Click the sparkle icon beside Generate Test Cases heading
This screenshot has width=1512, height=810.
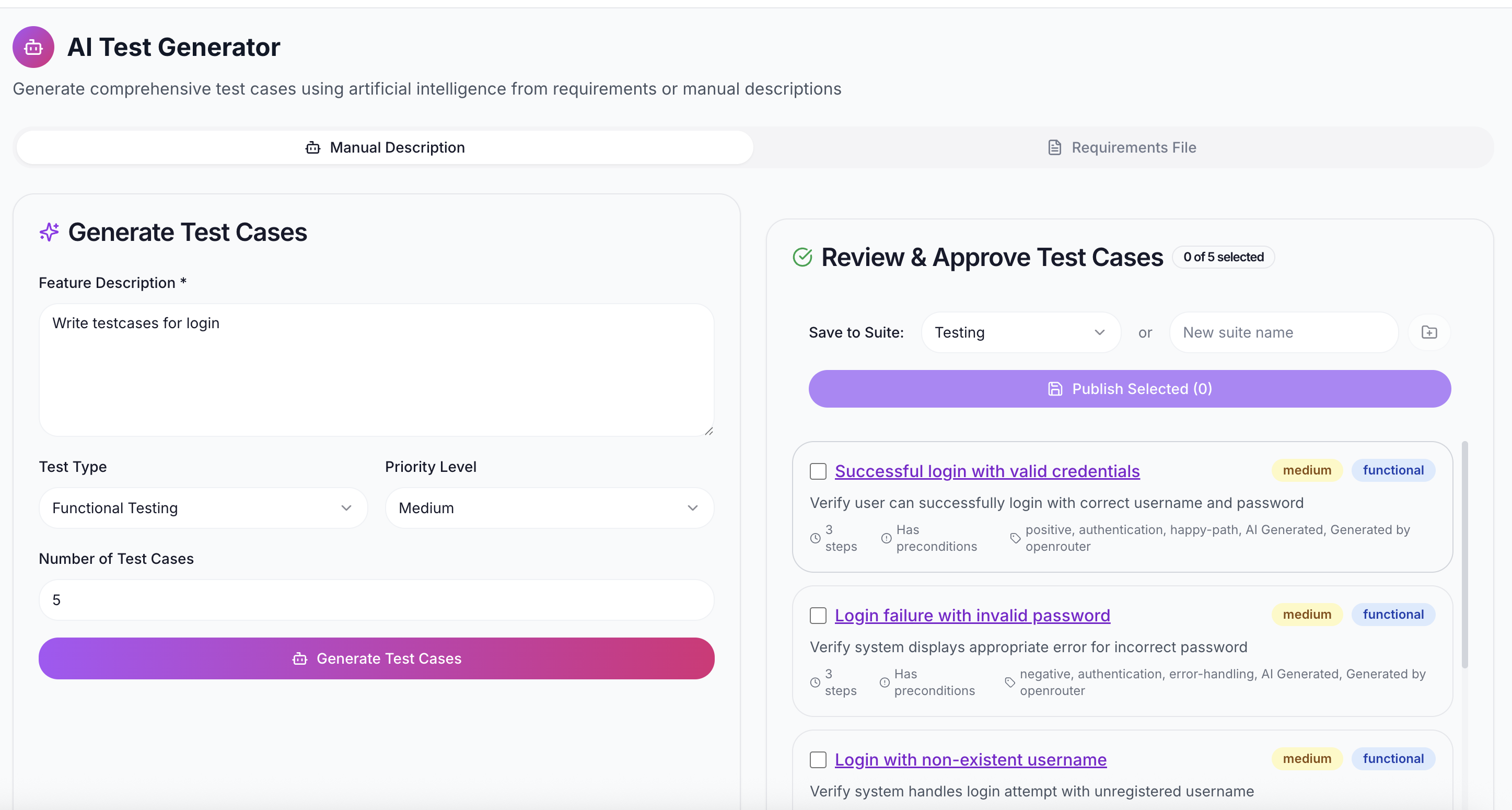pos(49,232)
